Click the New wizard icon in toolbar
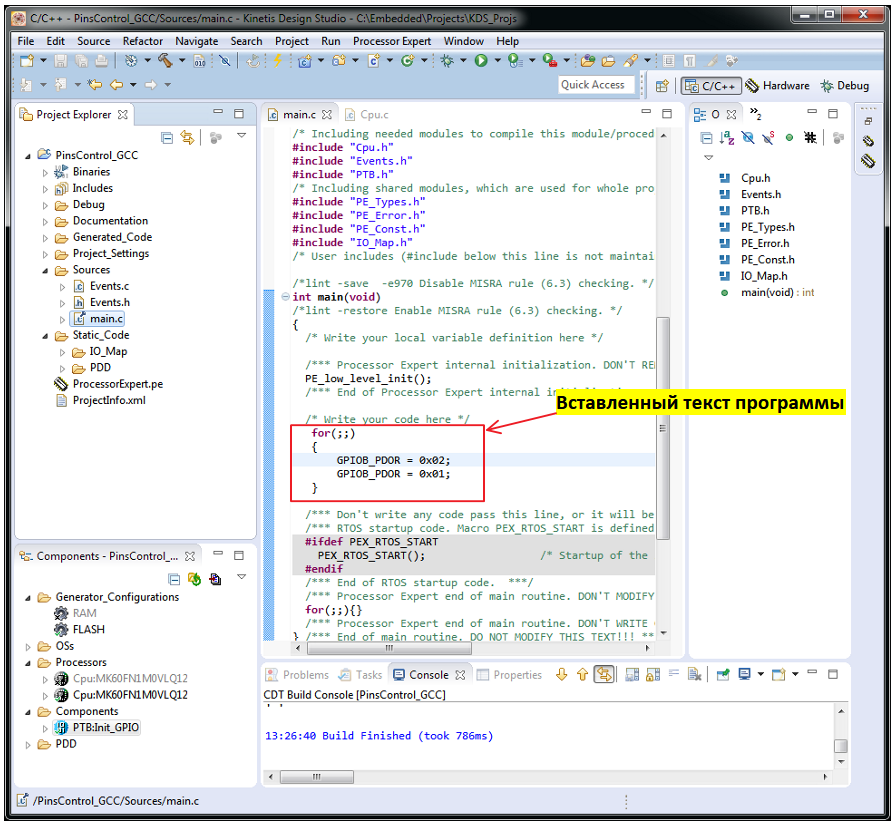This screenshot has width=896, height=826. coord(27,61)
